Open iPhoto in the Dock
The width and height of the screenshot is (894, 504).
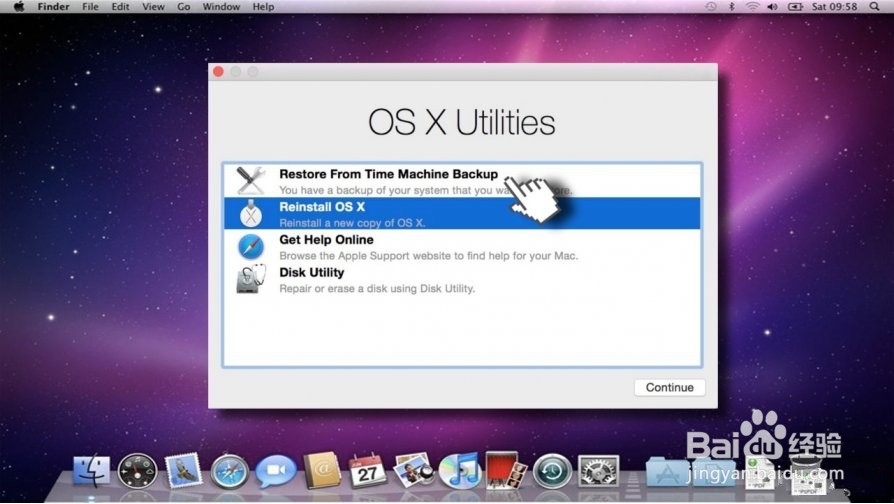[413, 471]
